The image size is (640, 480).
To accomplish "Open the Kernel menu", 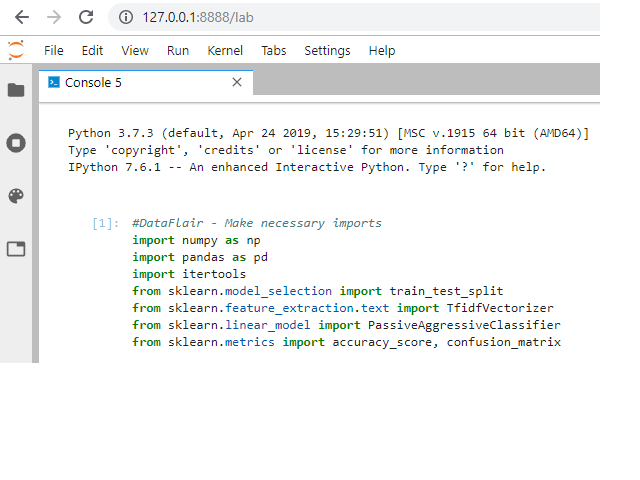I will click(225, 50).
